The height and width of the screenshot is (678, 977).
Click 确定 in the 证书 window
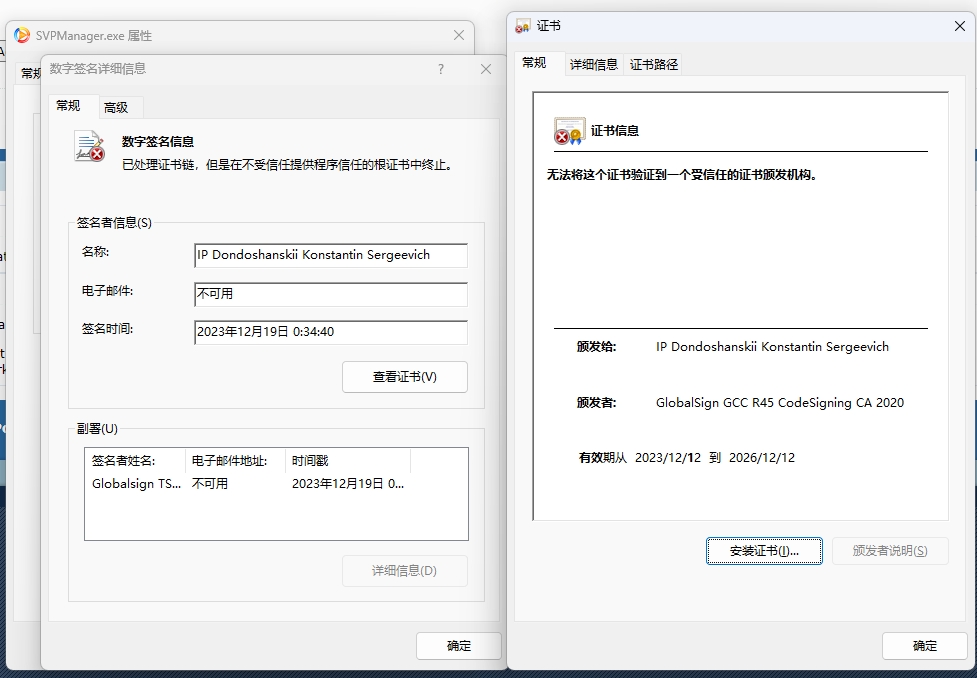pyautogui.click(x=925, y=646)
